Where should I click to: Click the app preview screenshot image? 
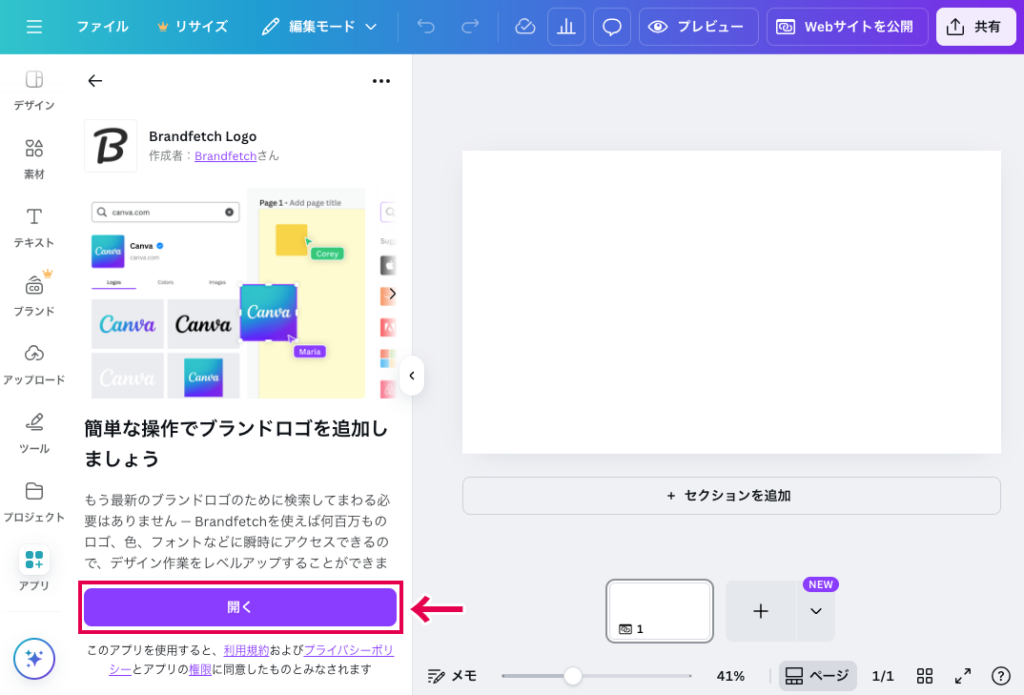coord(228,293)
